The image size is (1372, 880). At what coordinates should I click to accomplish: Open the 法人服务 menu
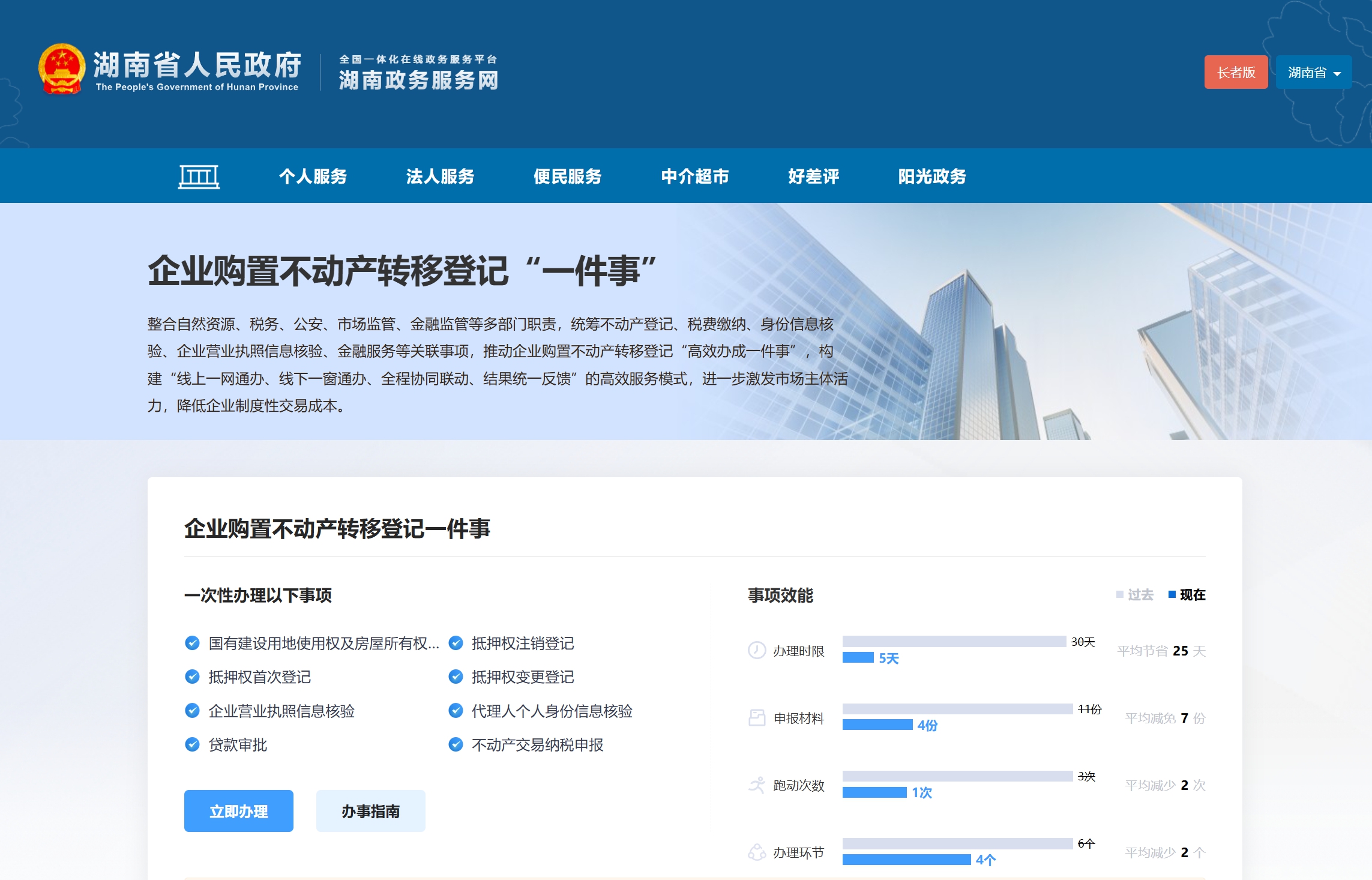(440, 176)
